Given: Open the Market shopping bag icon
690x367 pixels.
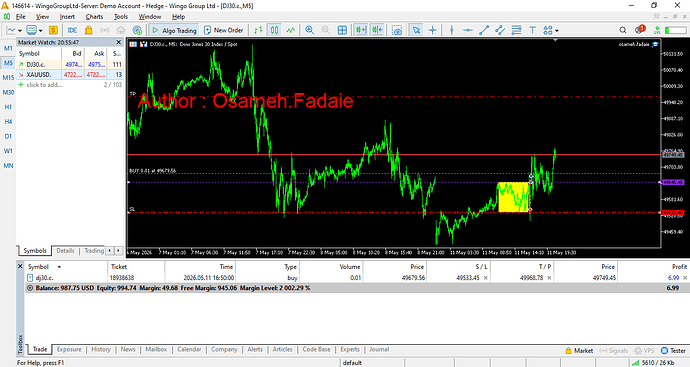Looking at the screenshot, I should (88, 30).
